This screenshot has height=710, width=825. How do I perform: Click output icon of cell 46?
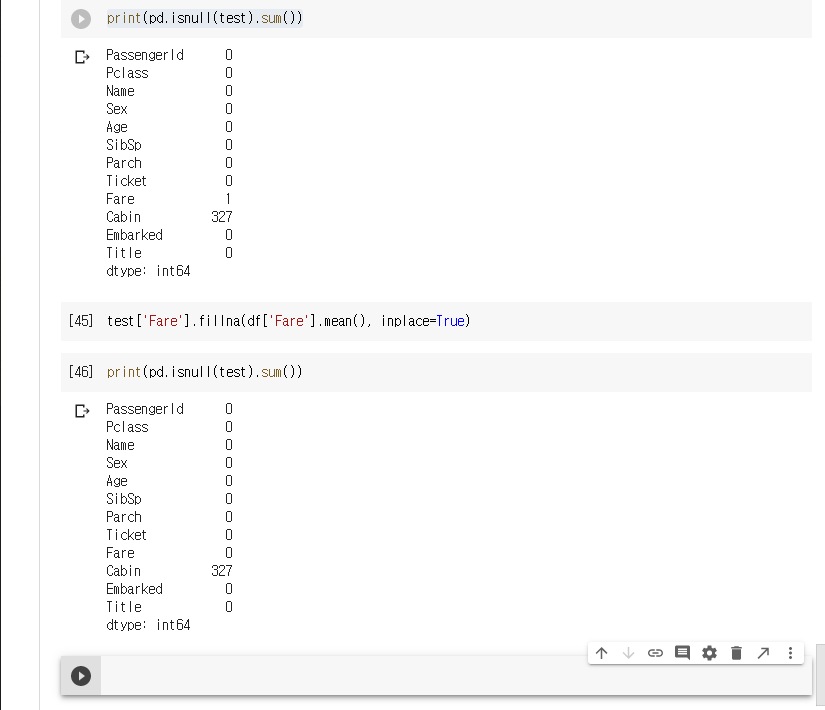coord(82,411)
